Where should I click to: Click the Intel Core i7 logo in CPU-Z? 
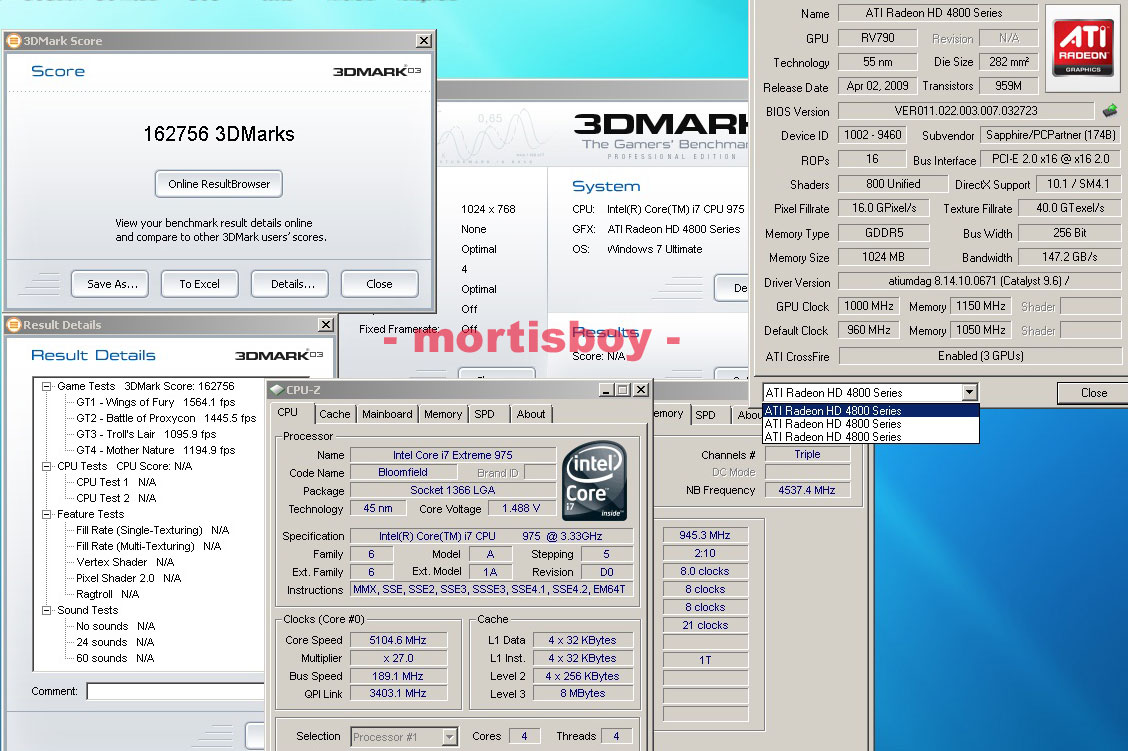[x=593, y=481]
